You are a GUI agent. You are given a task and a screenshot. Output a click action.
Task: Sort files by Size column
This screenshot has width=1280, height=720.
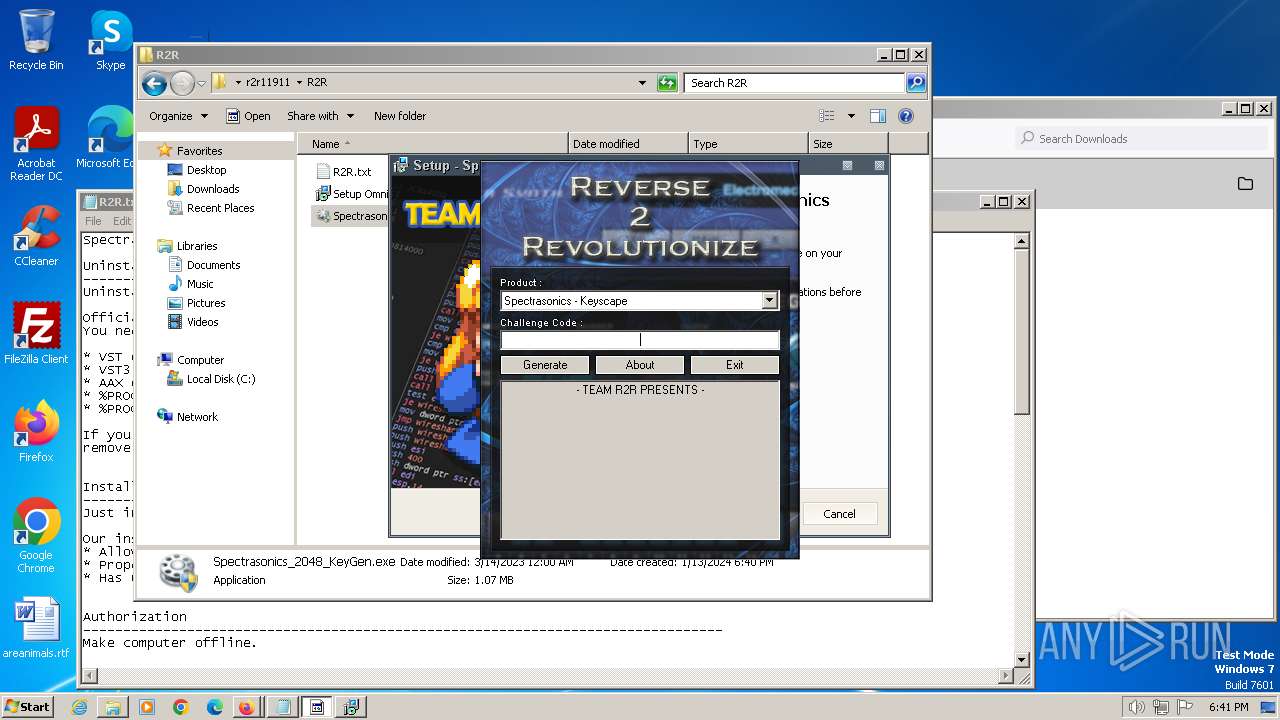coord(848,144)
